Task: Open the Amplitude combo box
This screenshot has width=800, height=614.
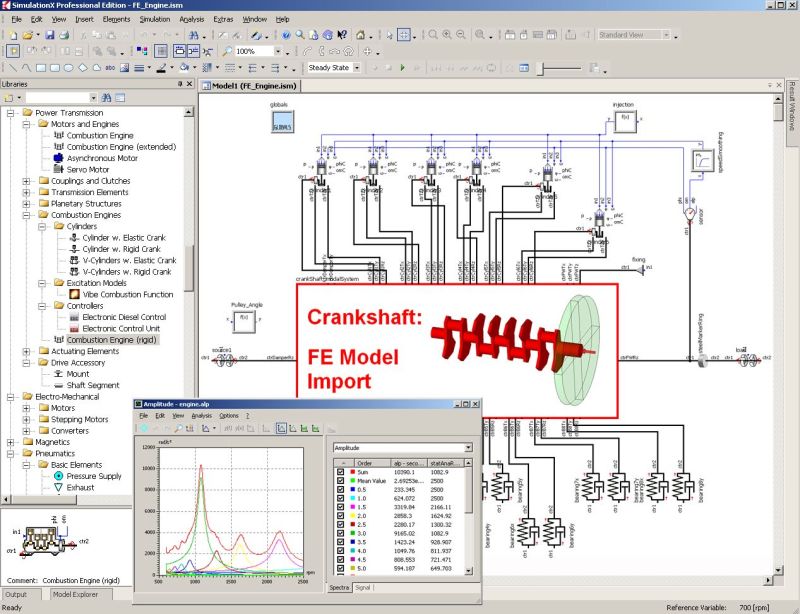Action: pyautogui.click(x=403, y=448)
